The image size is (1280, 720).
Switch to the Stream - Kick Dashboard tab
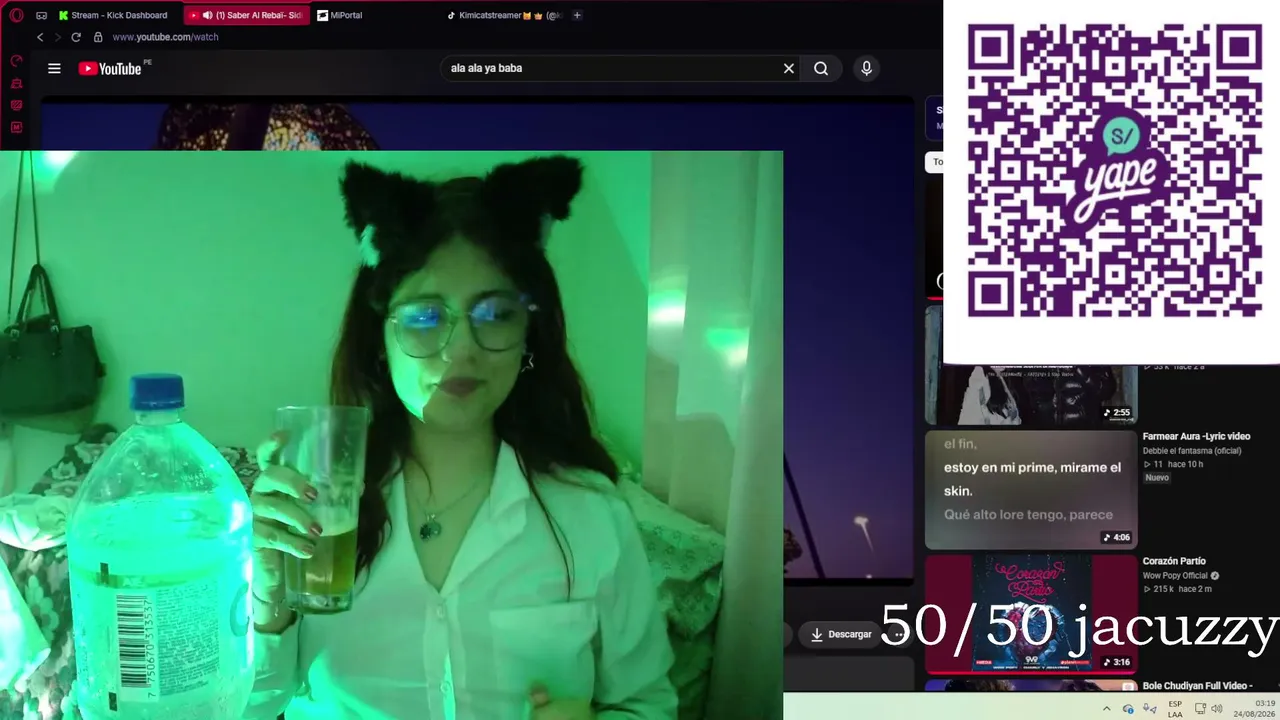tap(113, 15)
